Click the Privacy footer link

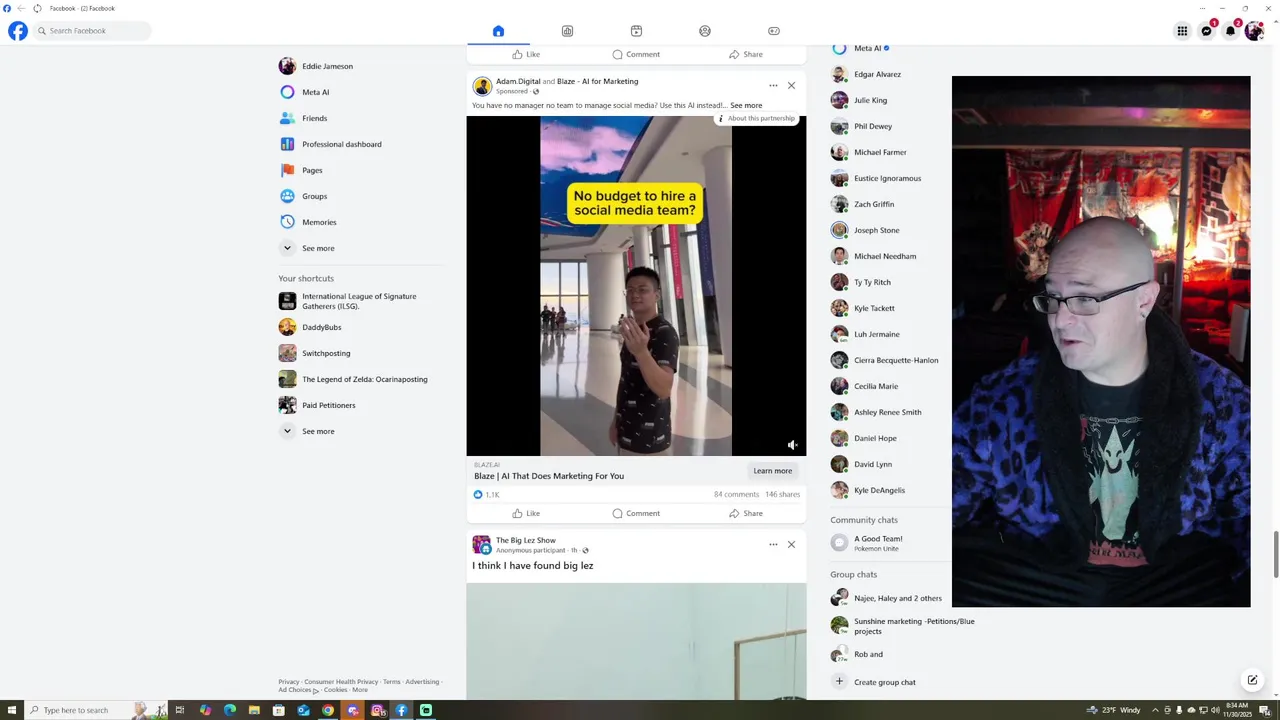pyautogui.click(x=289, y=682)
